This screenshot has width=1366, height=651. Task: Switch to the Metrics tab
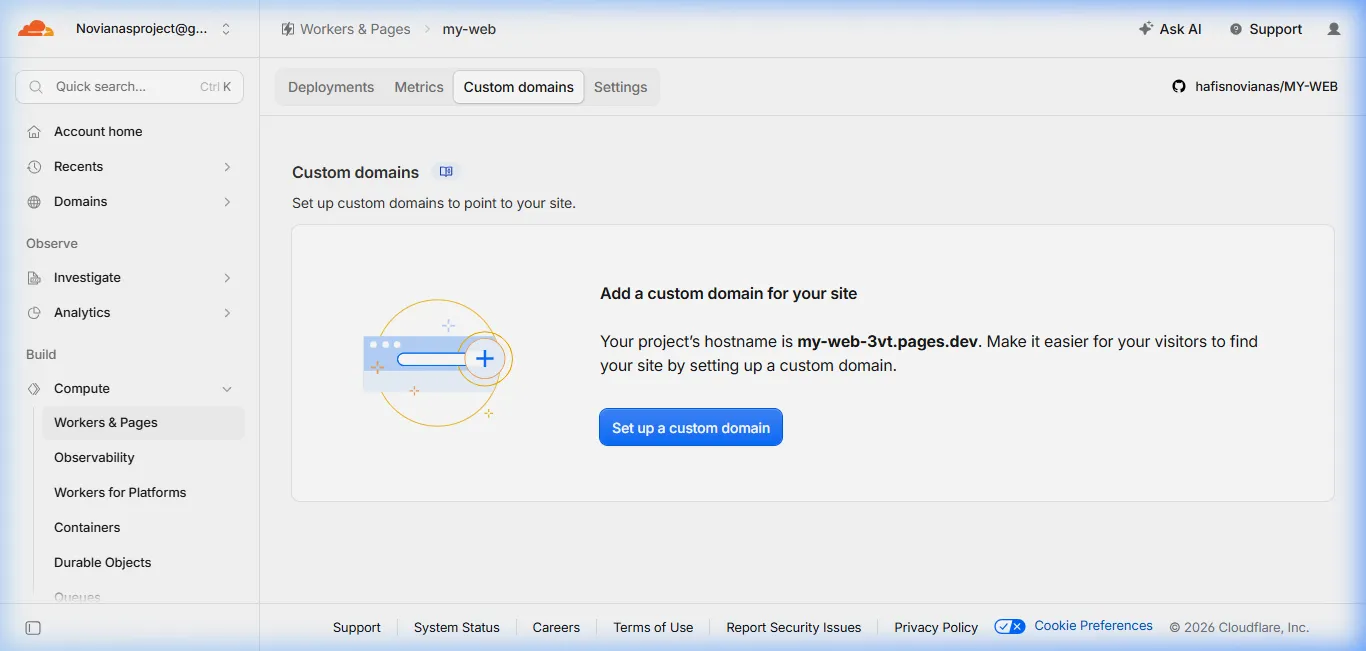pyautogui.click(x=419, y=87)
